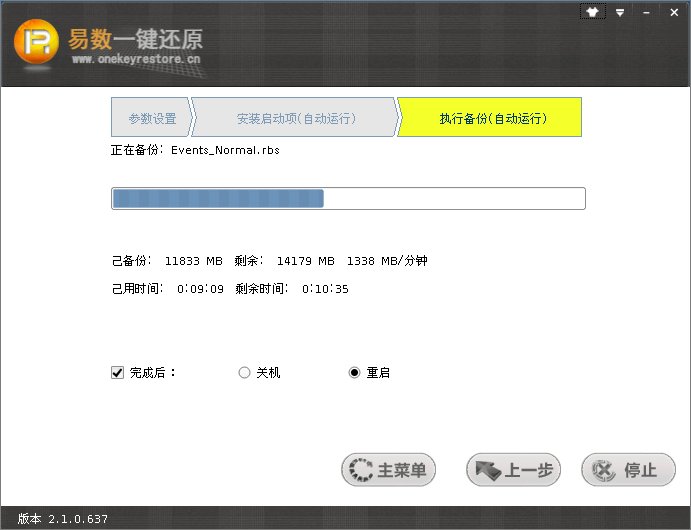Viewport: 691px width, 530px height.
Task: Stop the backup with 停止 button
Action: tap(628, 470)
